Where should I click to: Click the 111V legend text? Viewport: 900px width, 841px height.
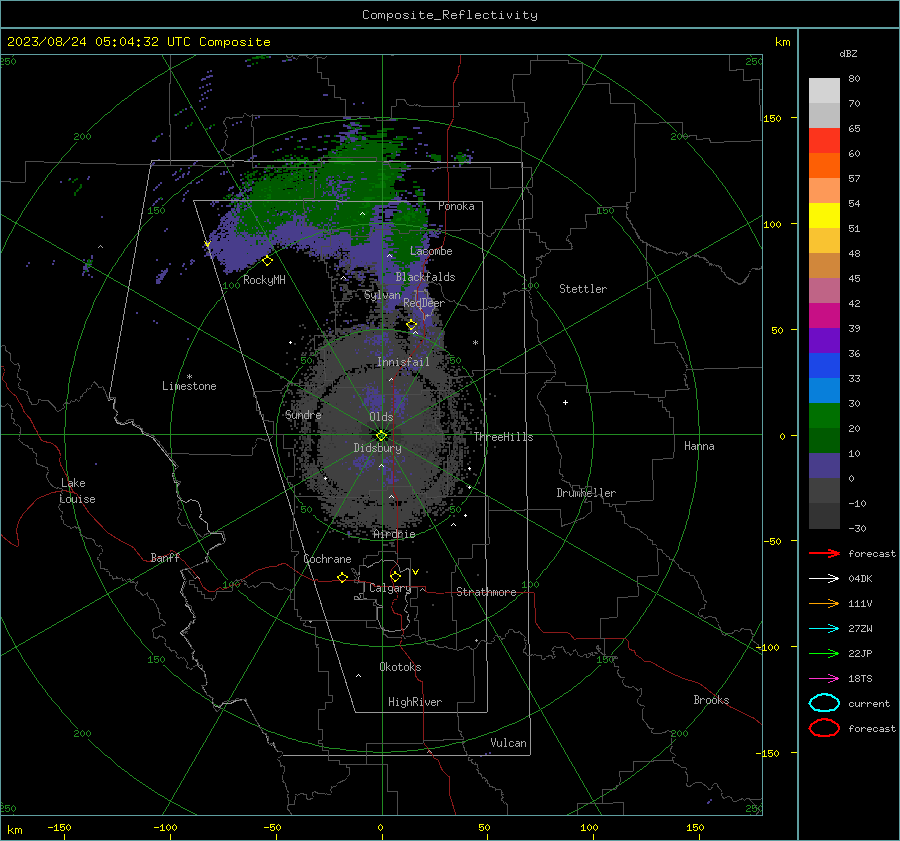pyautogui.click(x=860, y=603)
